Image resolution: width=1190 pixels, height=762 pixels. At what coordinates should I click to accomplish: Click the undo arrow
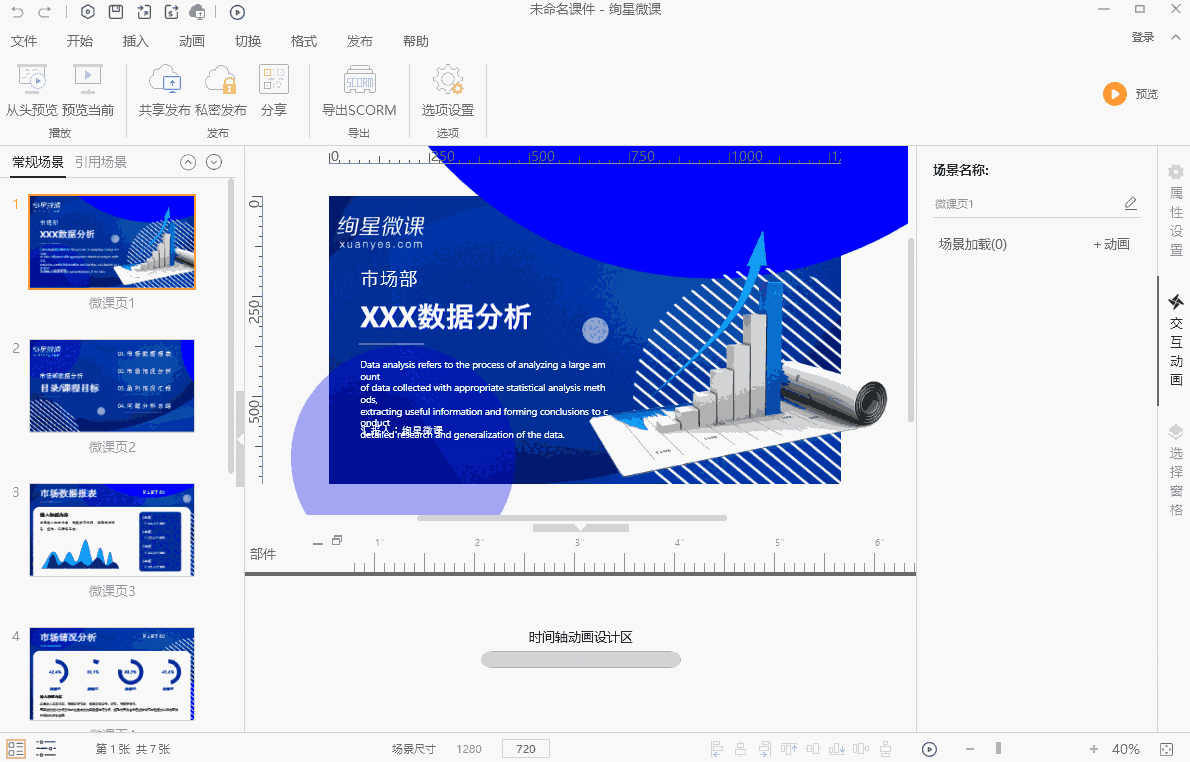click(19, 12)
